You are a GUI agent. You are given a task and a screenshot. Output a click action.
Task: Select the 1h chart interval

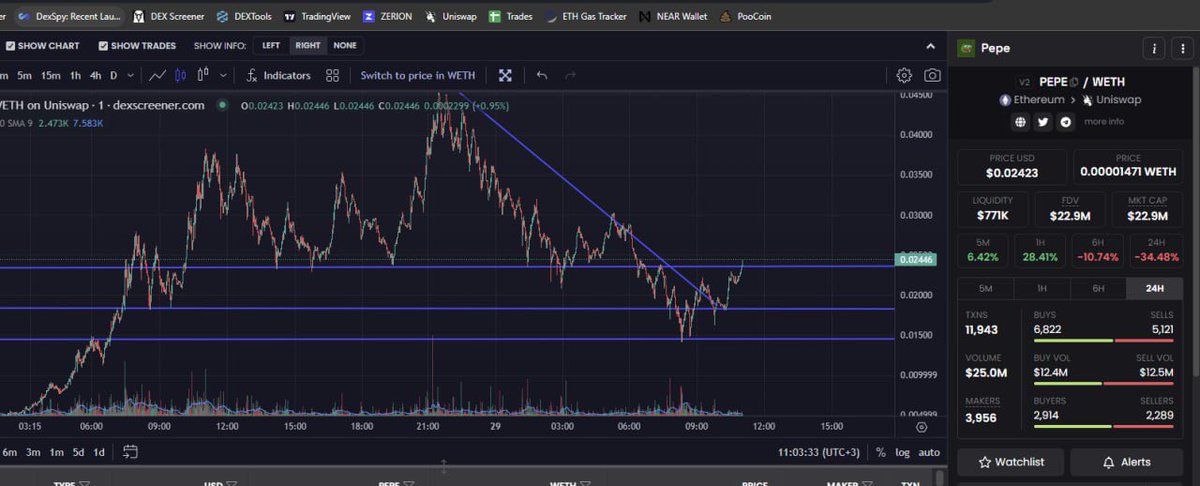pyautogui.click(x=75, y=75)
